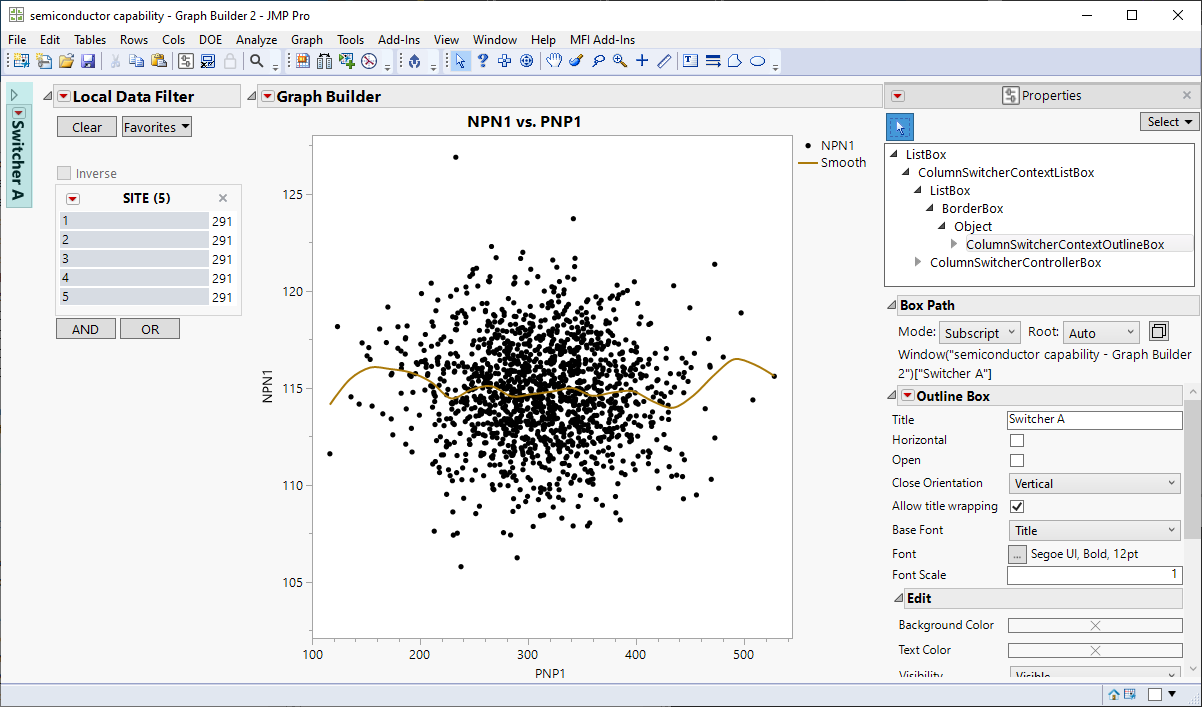Pick the Brush tool in toolbar

click(576, 61)
